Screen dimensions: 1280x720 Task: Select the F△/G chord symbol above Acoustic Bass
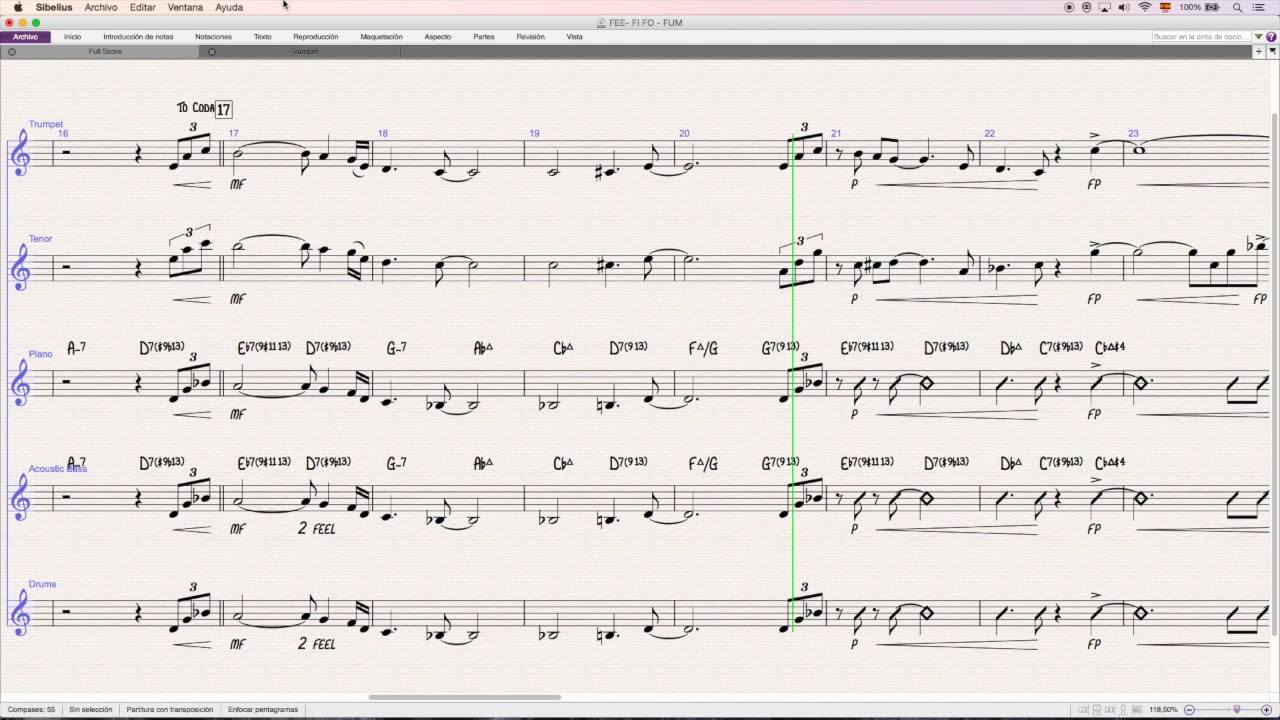point(704,463)
